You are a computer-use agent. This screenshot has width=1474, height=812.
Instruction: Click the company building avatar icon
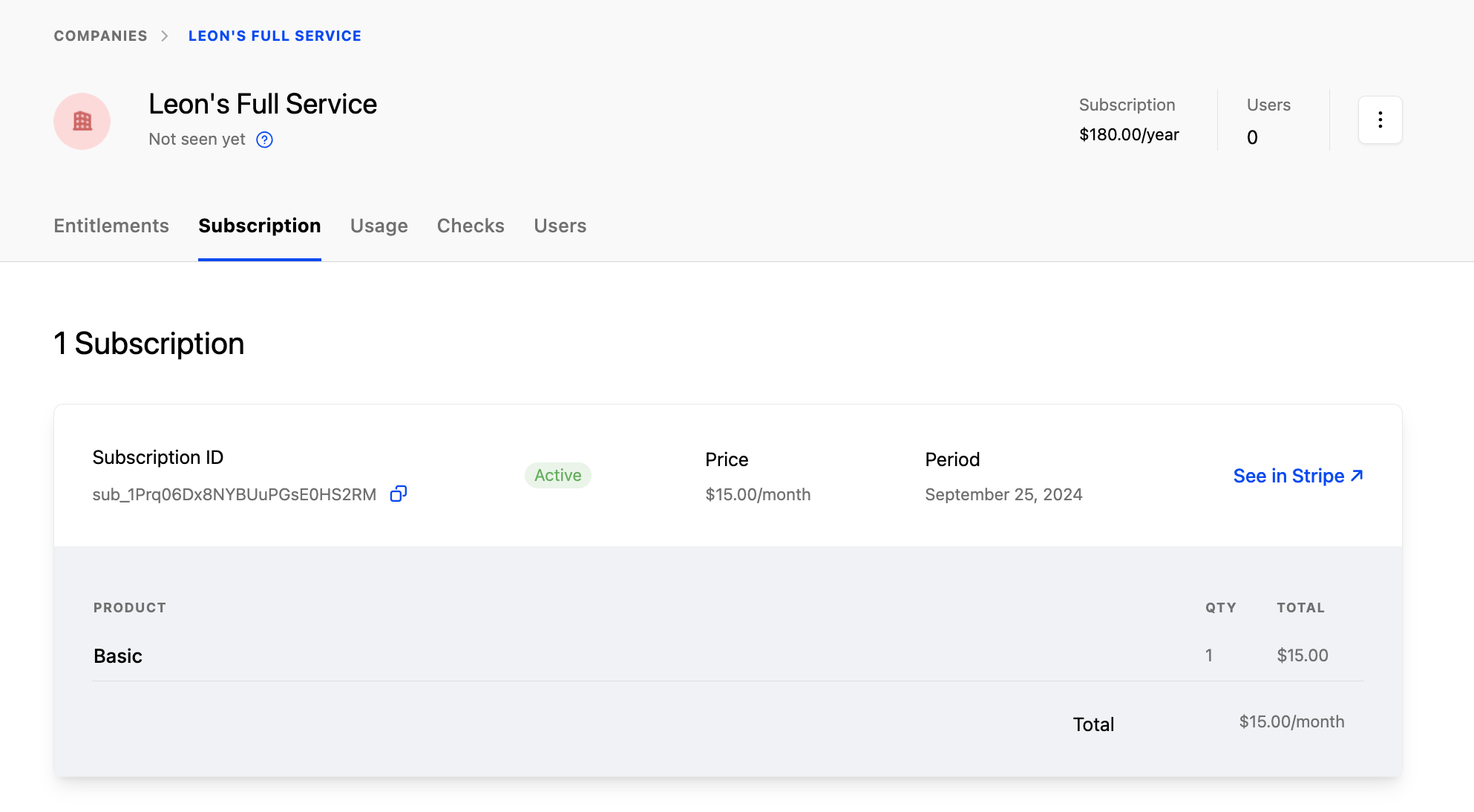82,121
